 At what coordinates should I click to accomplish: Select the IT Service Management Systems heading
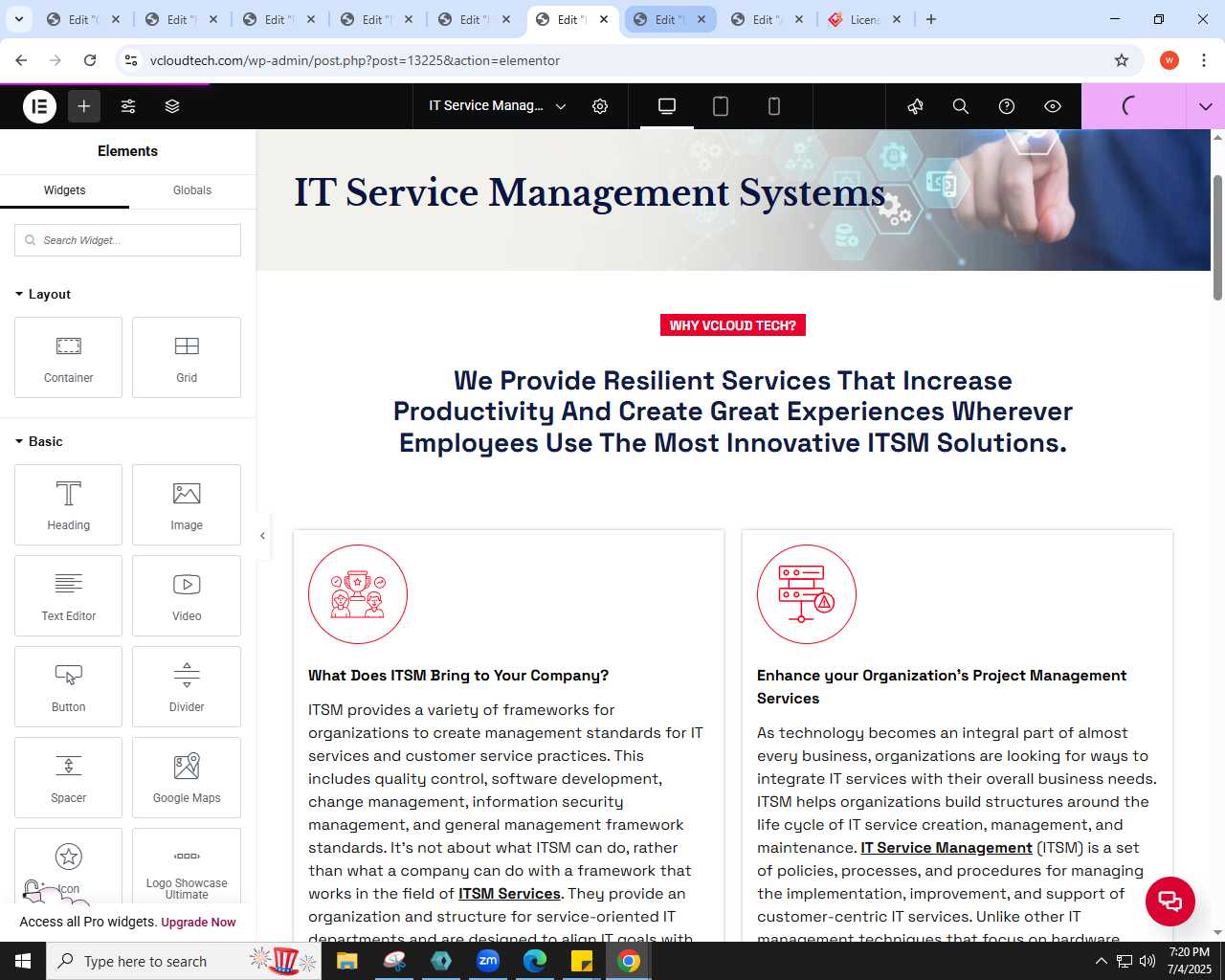click(x=590, y=192)
